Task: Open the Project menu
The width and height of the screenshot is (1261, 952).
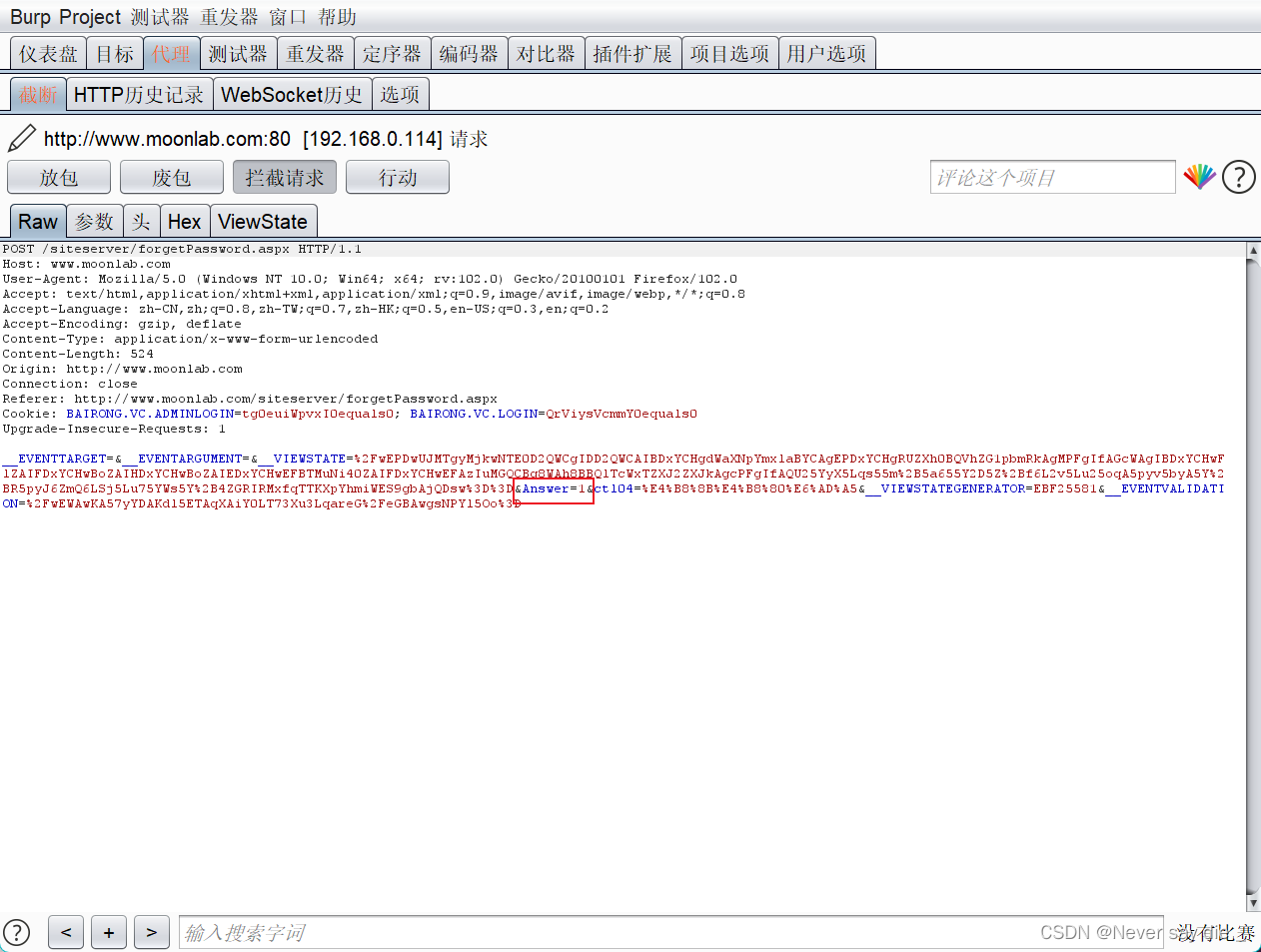Action: [x=90, y=17]
